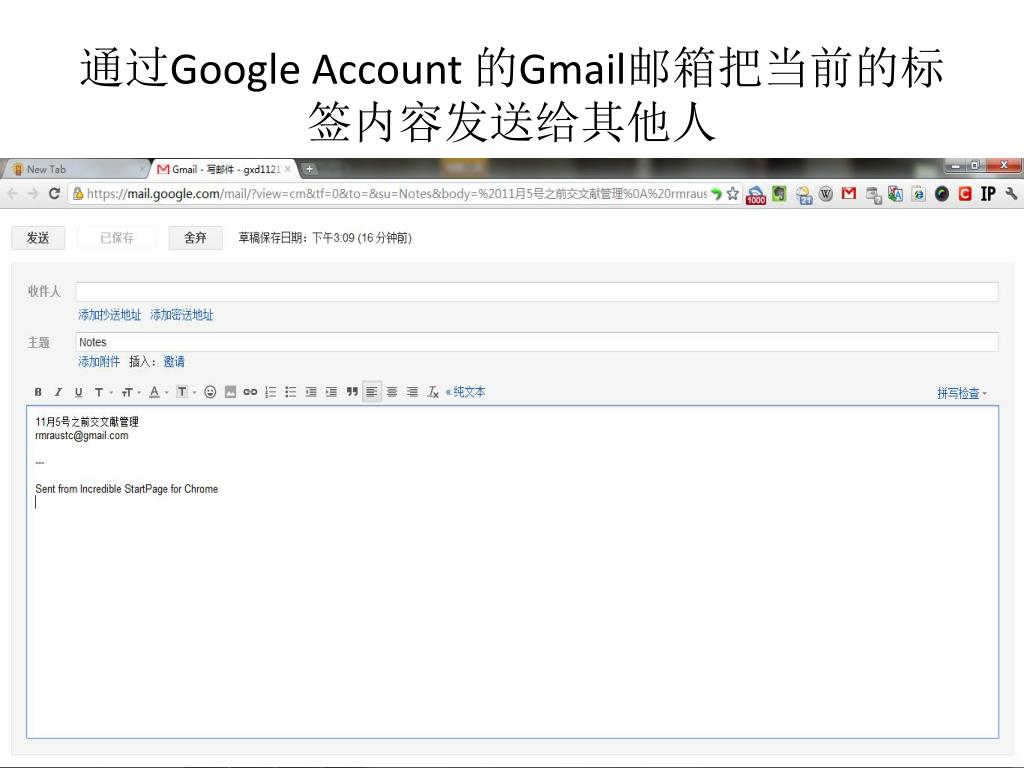Open the Wikipedia extension

click(x=826, y=193)
